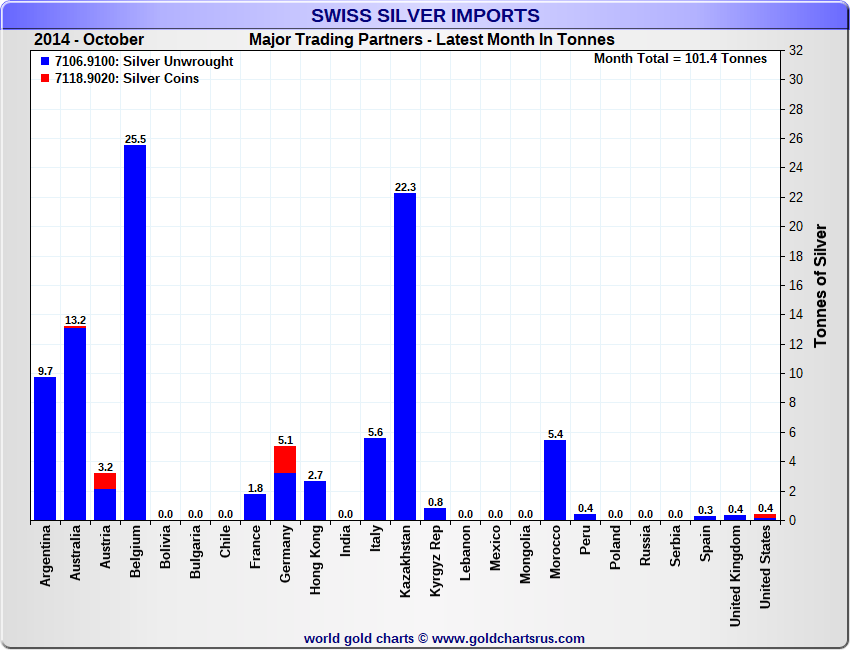Click the red Silver Coins legend swatch
This screenshot has height=650, width=850.
pos(46,79)
